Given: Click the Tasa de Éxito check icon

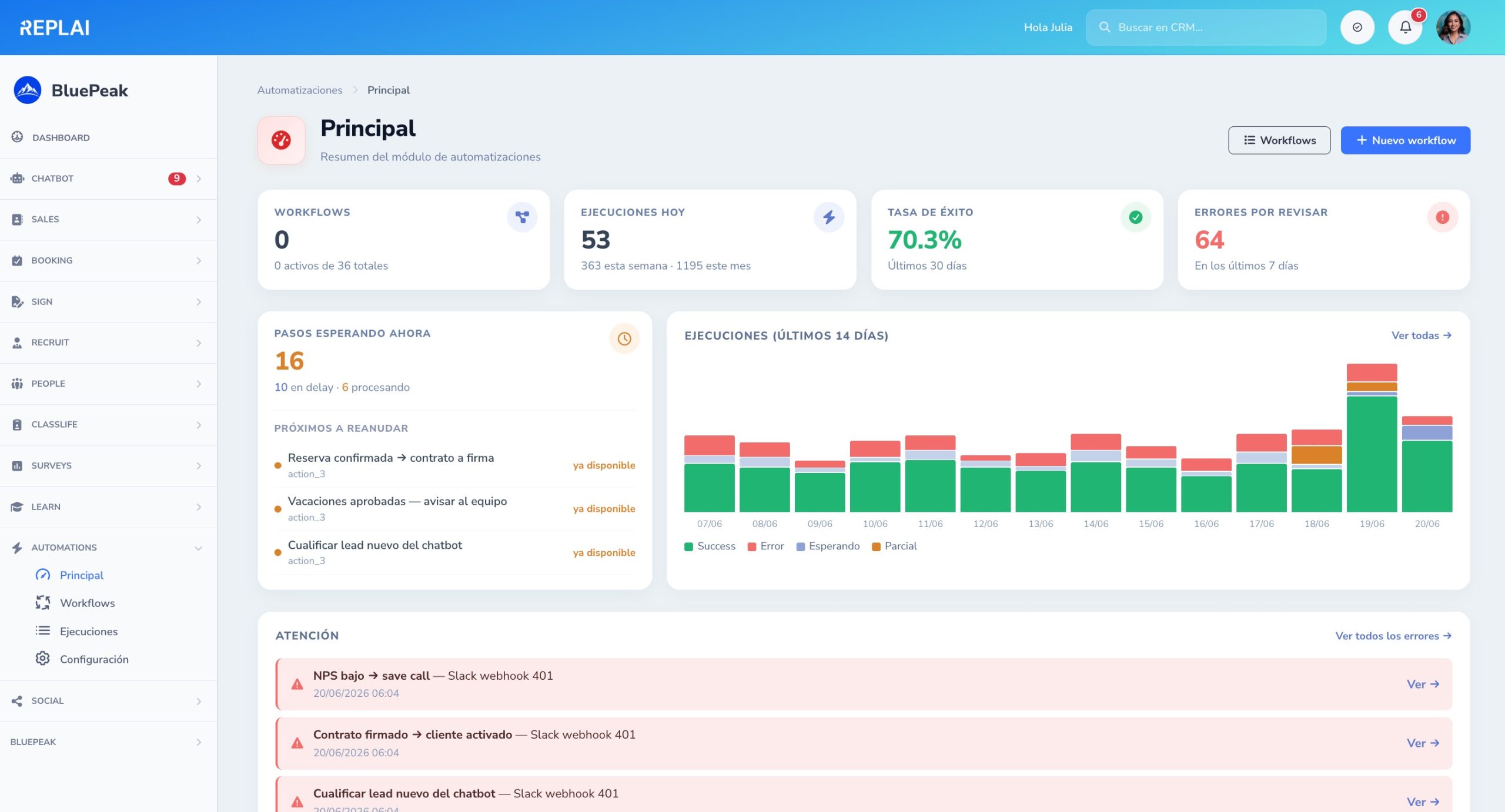Looking at the screenshot, I should (1135, 217).
